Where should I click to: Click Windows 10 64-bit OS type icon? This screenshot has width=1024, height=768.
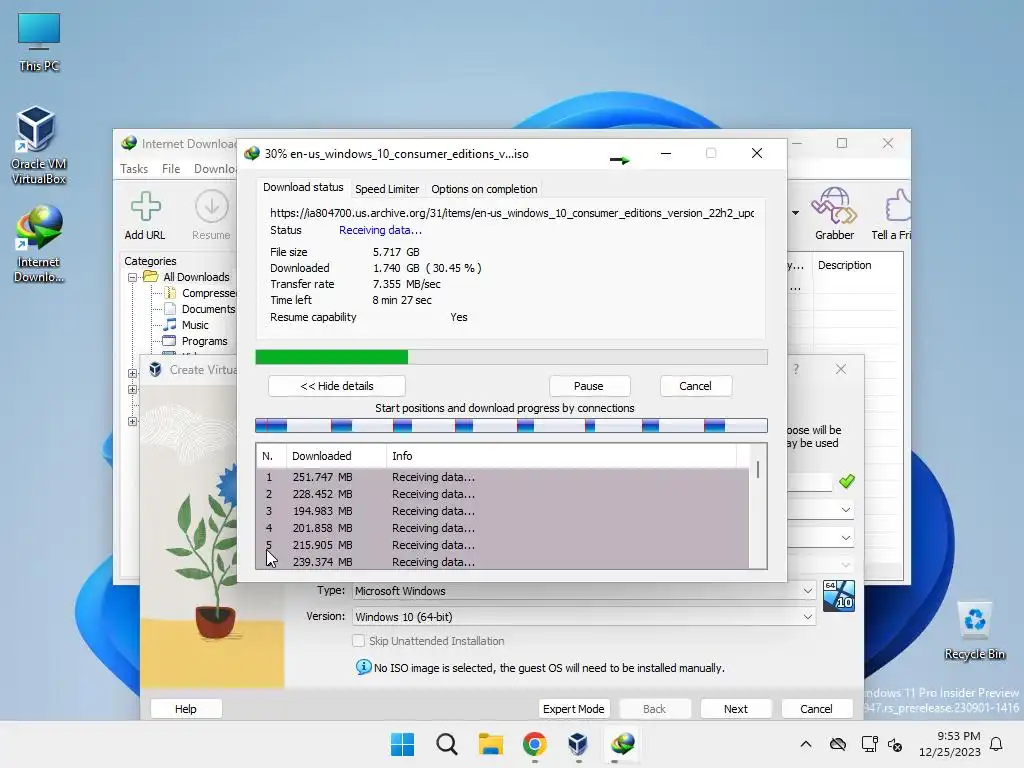(839, 596)
